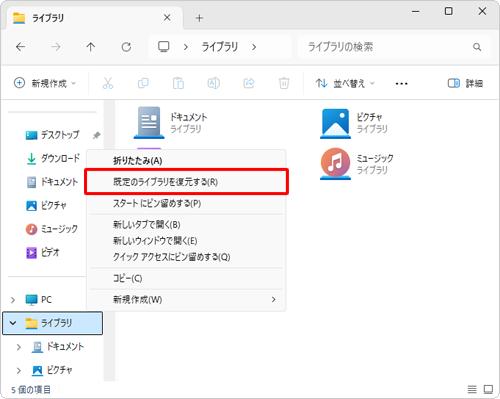Open the three-dot See more menu
The width and height of the screenshot is (500, 399).
(401, 83)
